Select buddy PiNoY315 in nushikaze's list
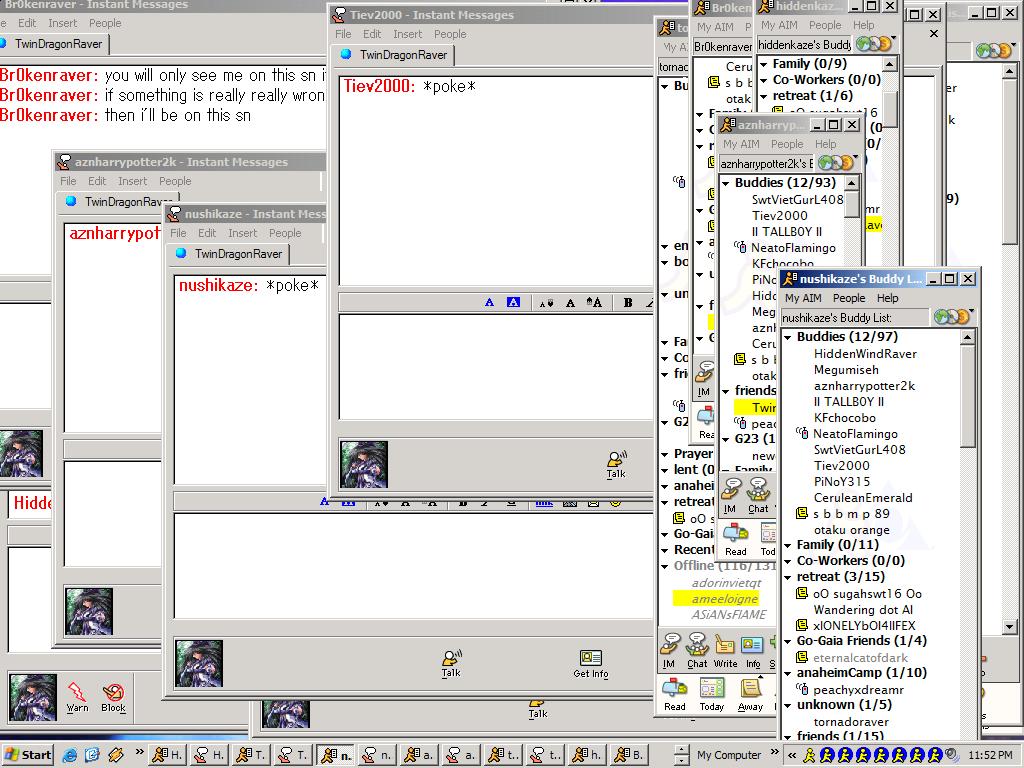Viewport: 1024px width, 768px height. (842, 482)
